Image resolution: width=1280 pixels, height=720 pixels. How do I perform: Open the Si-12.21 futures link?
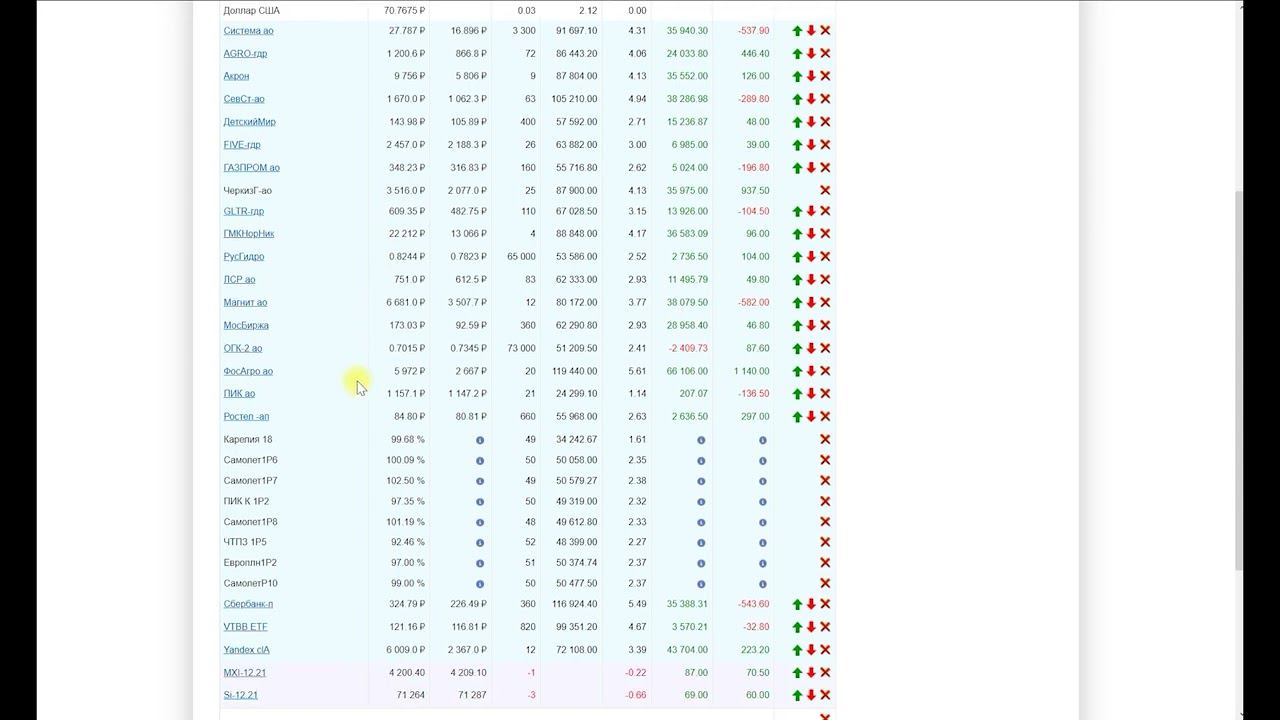240,695
